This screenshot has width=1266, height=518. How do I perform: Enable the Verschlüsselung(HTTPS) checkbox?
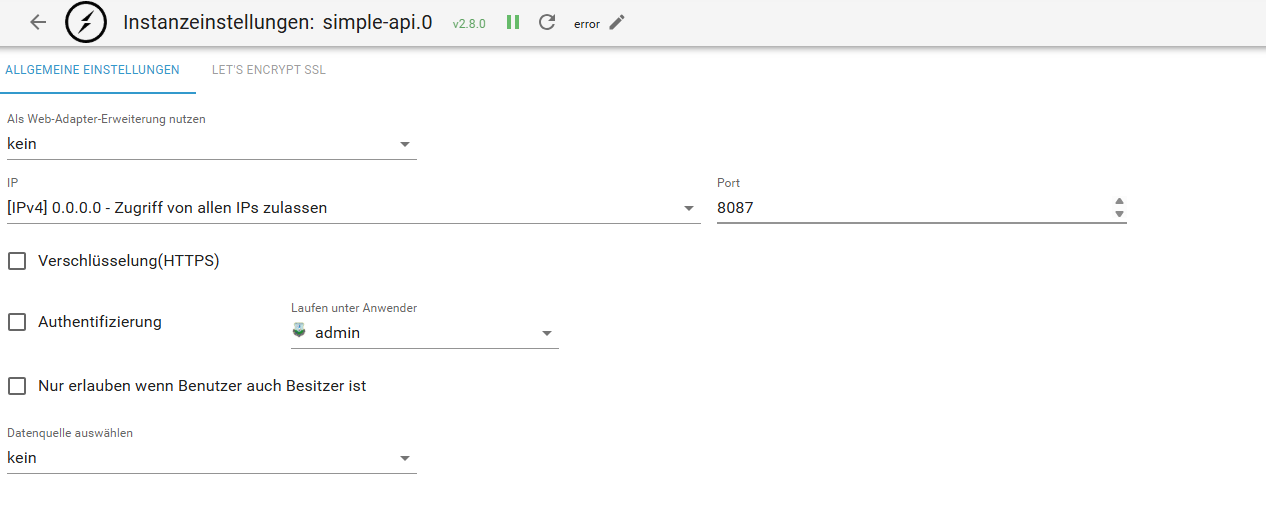click(17, 261)
